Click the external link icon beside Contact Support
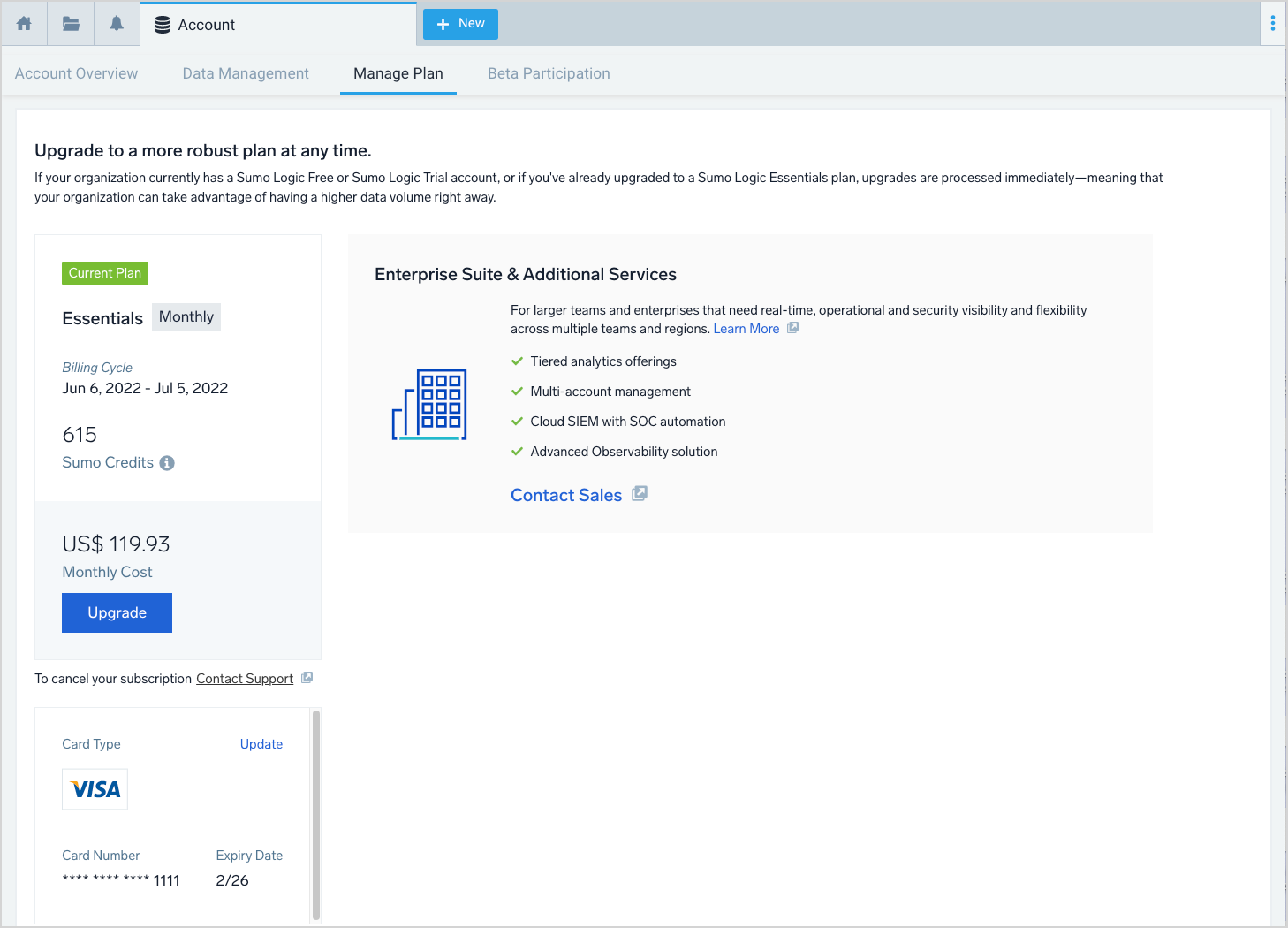This screenshot has height=928, width=1288. [307, 678]
